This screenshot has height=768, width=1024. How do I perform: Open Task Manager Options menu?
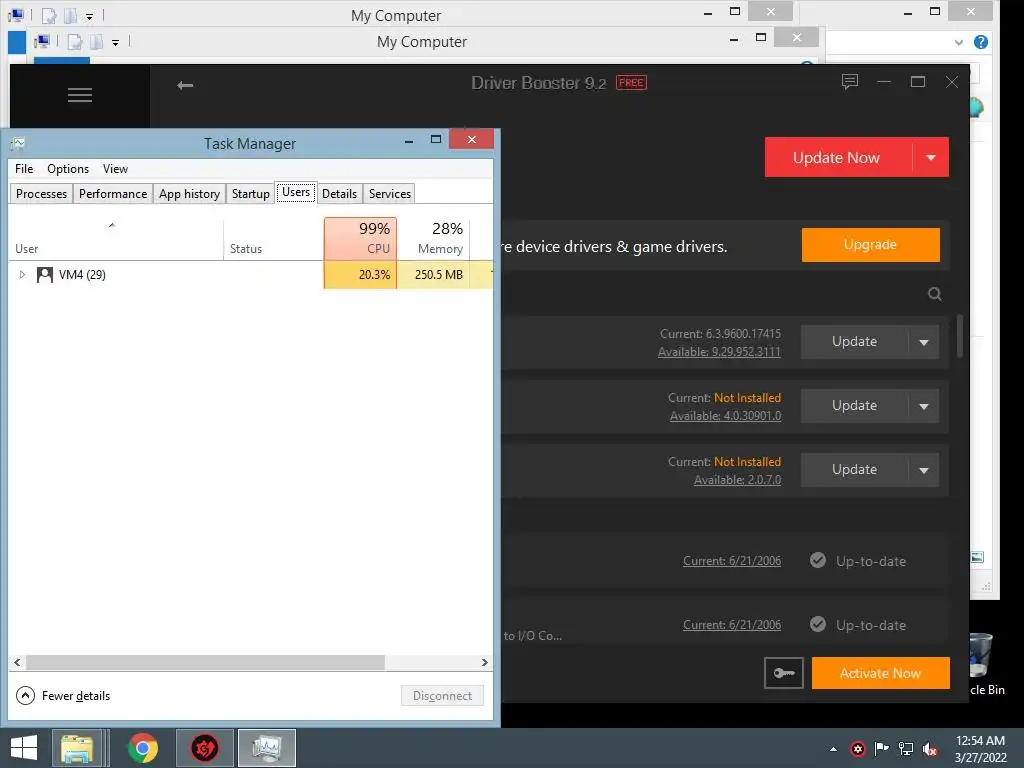(68, 168)
